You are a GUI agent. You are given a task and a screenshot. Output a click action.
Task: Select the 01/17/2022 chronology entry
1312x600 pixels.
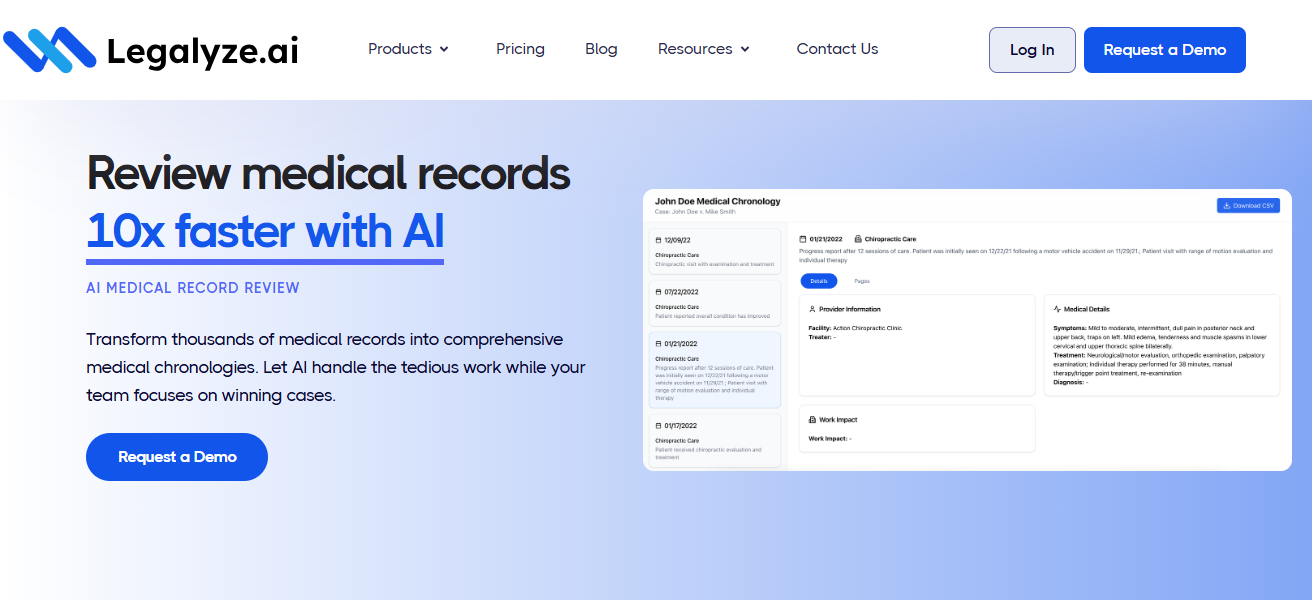pyautogui.click(x=715, y=440)
